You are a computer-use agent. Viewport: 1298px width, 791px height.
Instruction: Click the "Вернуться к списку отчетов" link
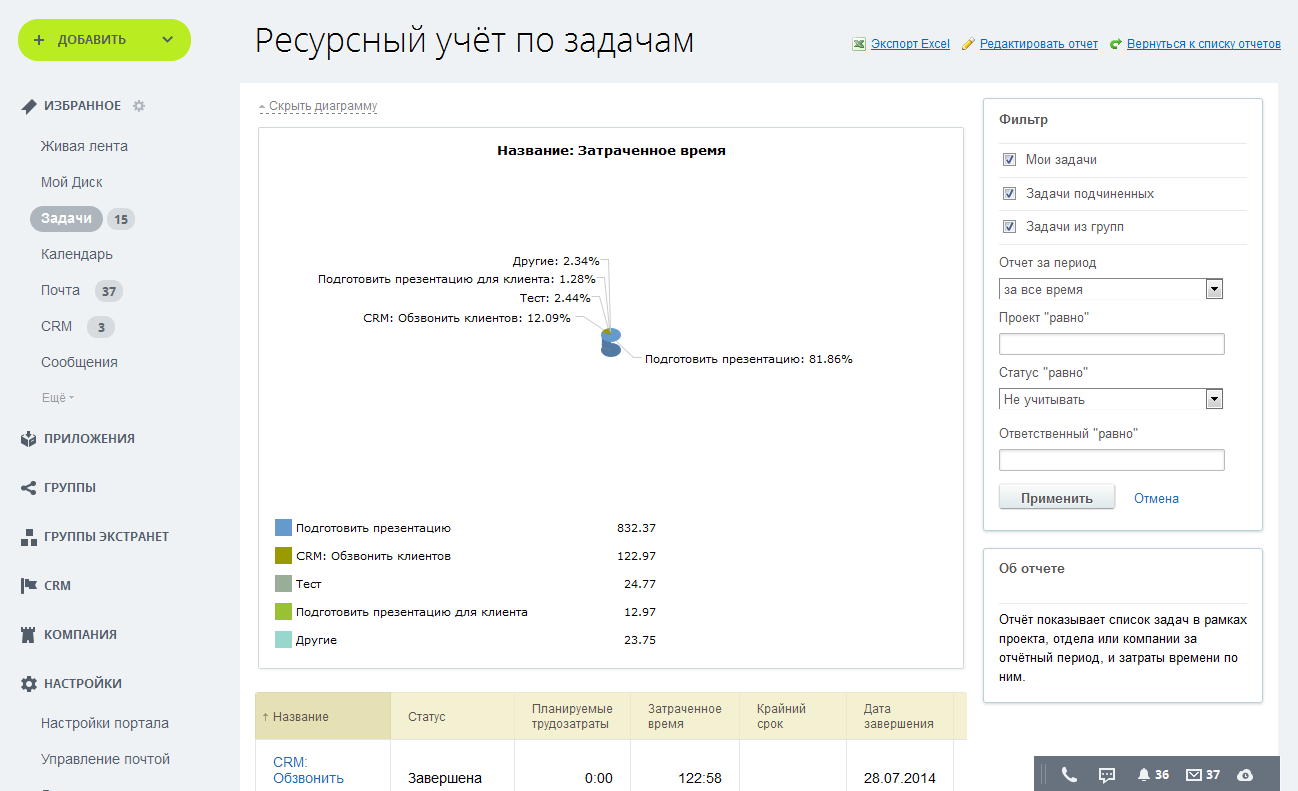(x=1203, y=44)
